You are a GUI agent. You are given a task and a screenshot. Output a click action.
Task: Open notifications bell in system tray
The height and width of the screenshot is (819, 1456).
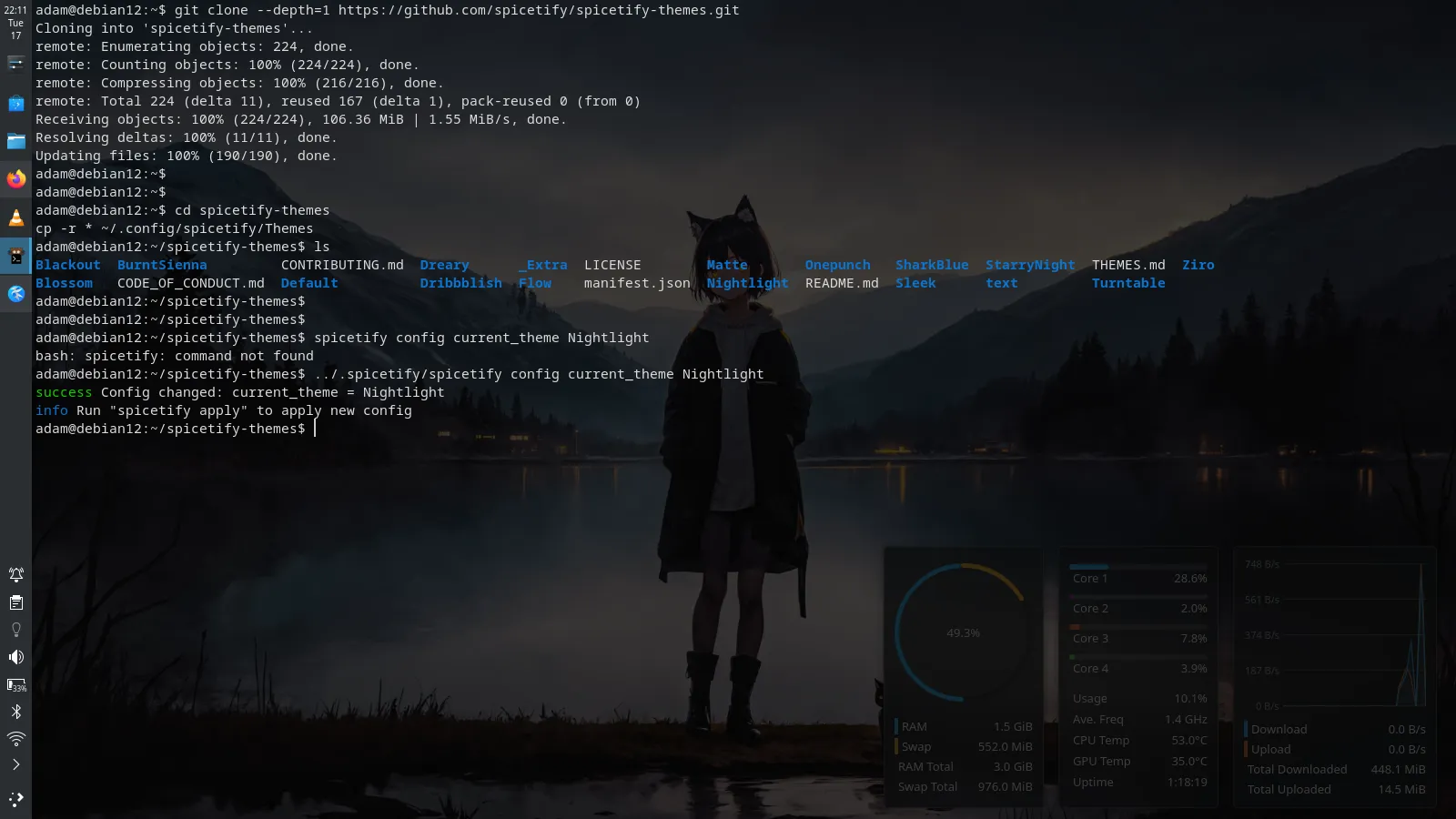point(15,574)
